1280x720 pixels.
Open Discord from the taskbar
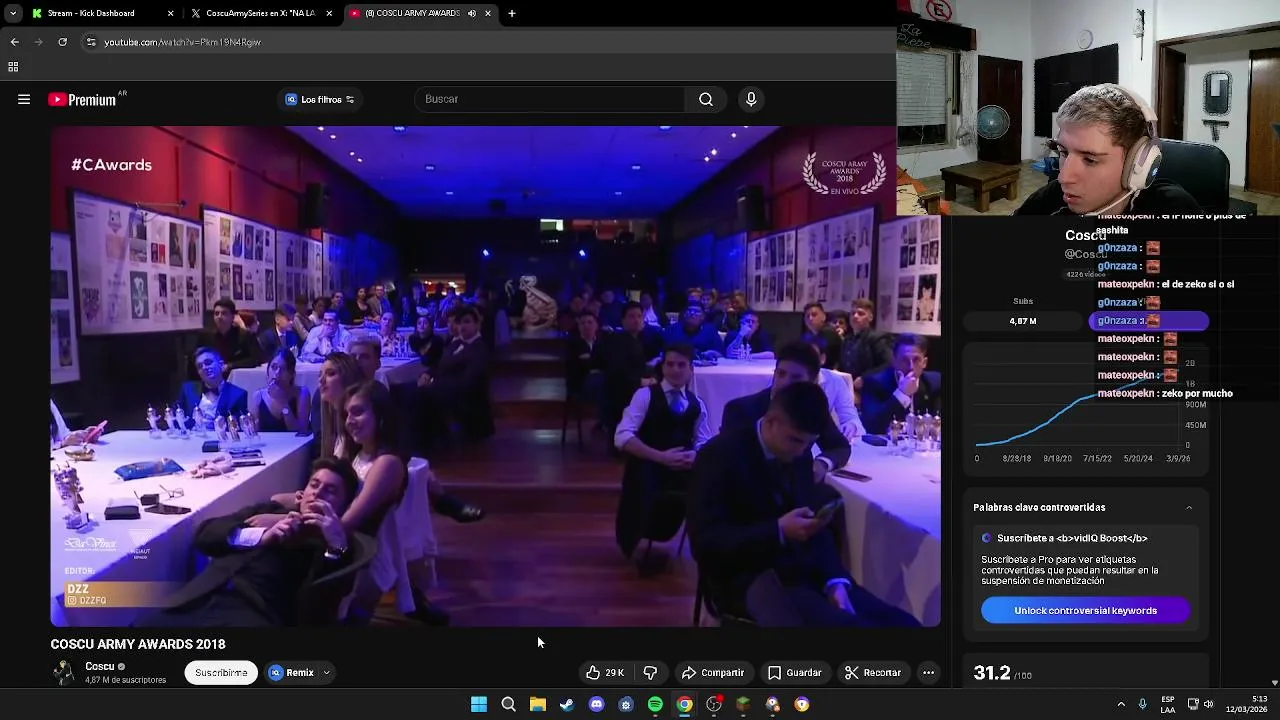pos(597,704)
